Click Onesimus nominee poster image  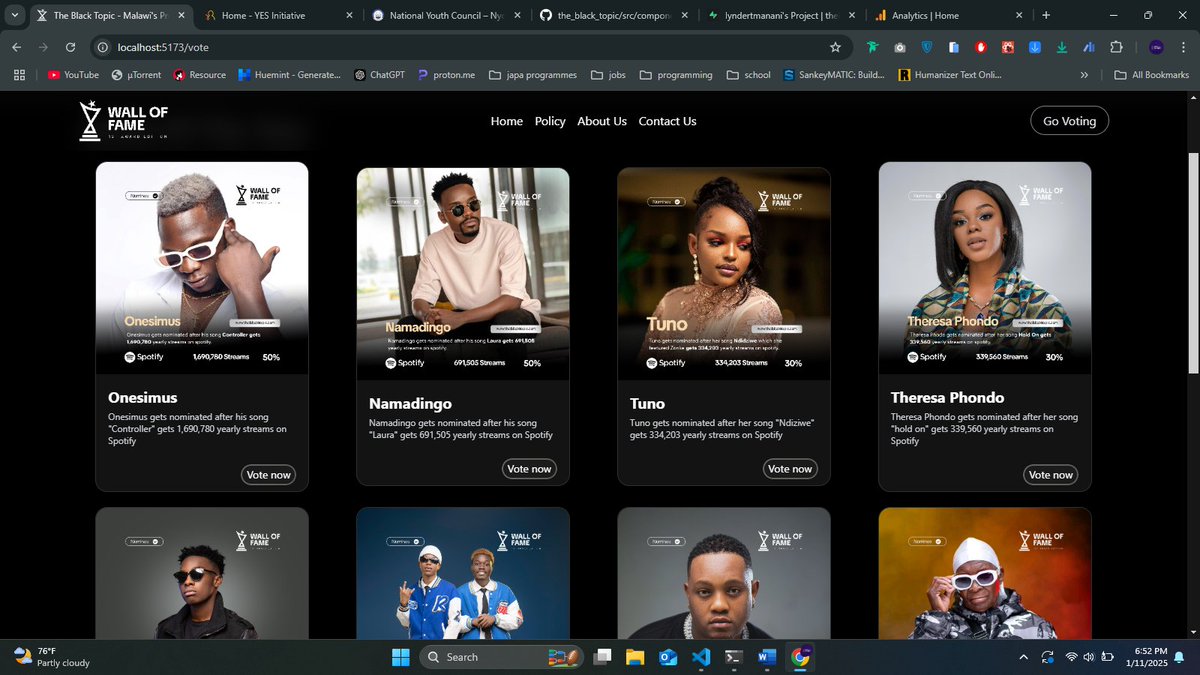[202, 268]
